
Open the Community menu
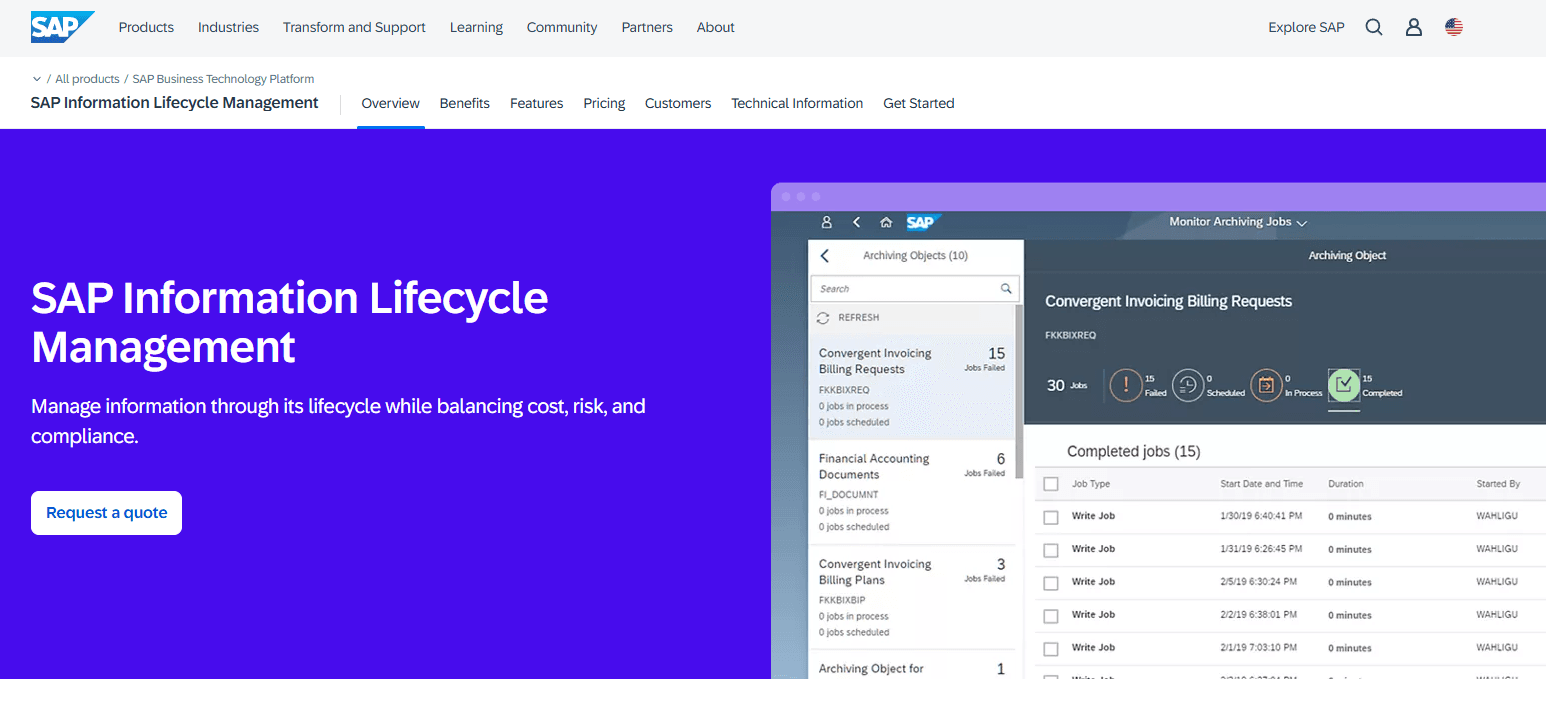pos(562,28)
